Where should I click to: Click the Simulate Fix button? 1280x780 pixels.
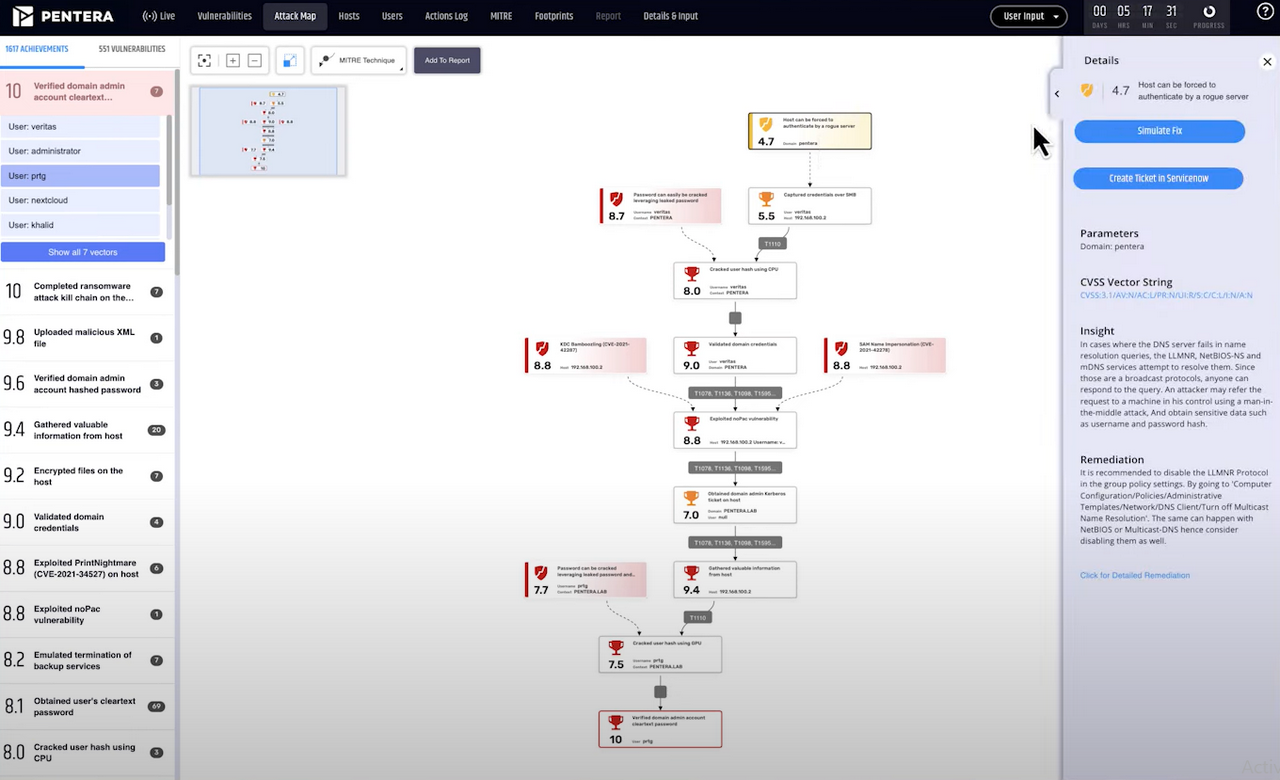(1159, 130)
